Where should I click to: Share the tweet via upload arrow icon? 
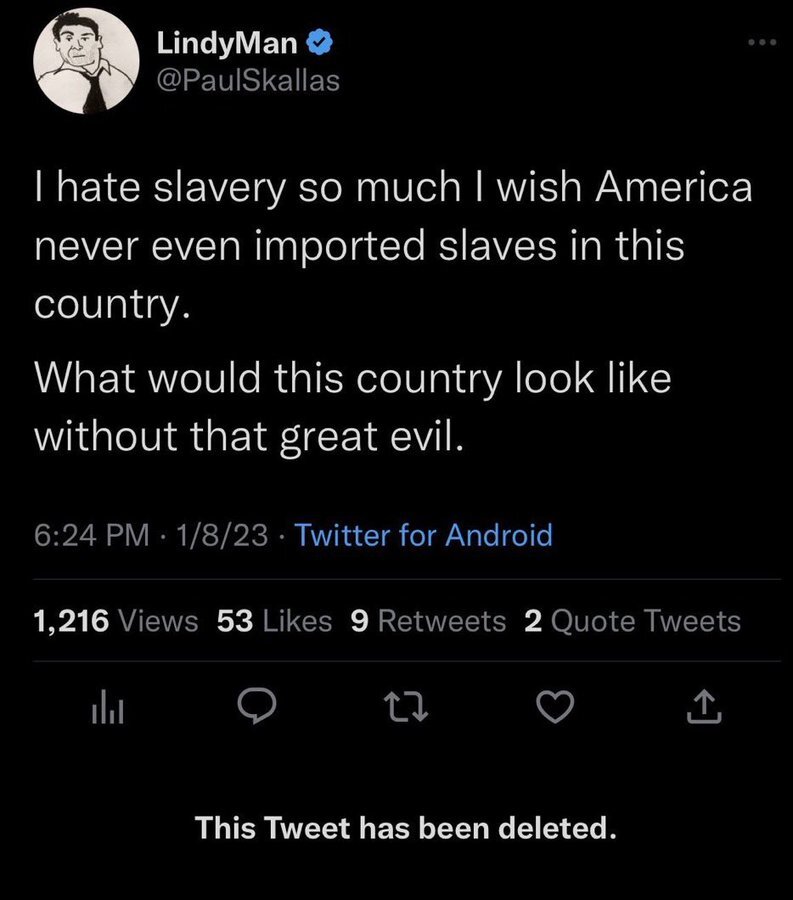click(703, 707)
